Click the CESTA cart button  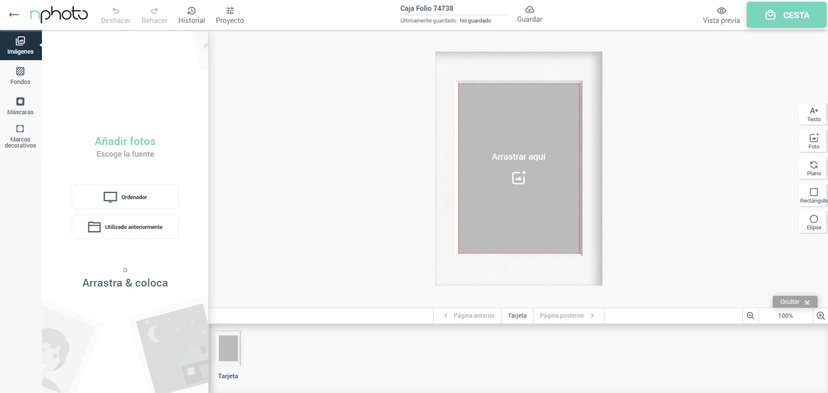[787, 15]
